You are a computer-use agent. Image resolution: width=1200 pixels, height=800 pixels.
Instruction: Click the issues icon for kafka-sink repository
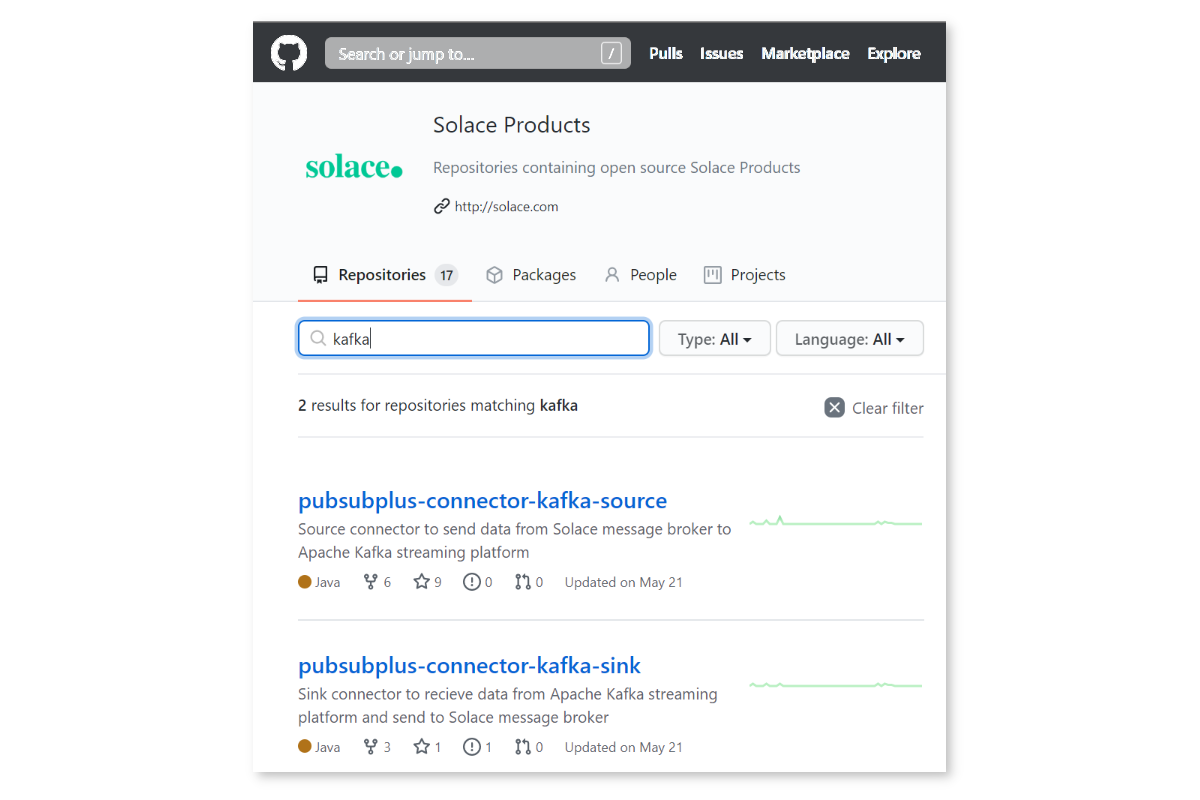click(x=471, y=747)
